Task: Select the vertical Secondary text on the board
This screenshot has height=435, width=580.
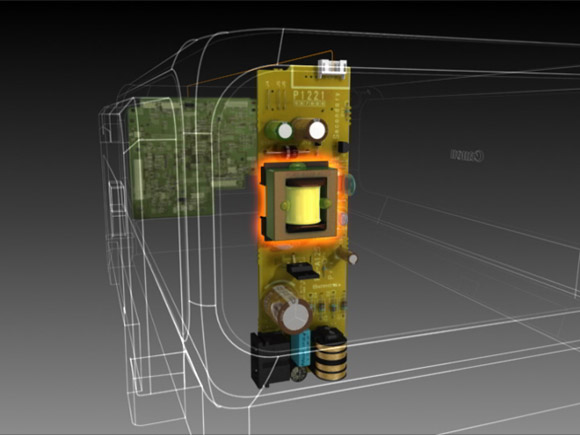Action: point(337,116)
